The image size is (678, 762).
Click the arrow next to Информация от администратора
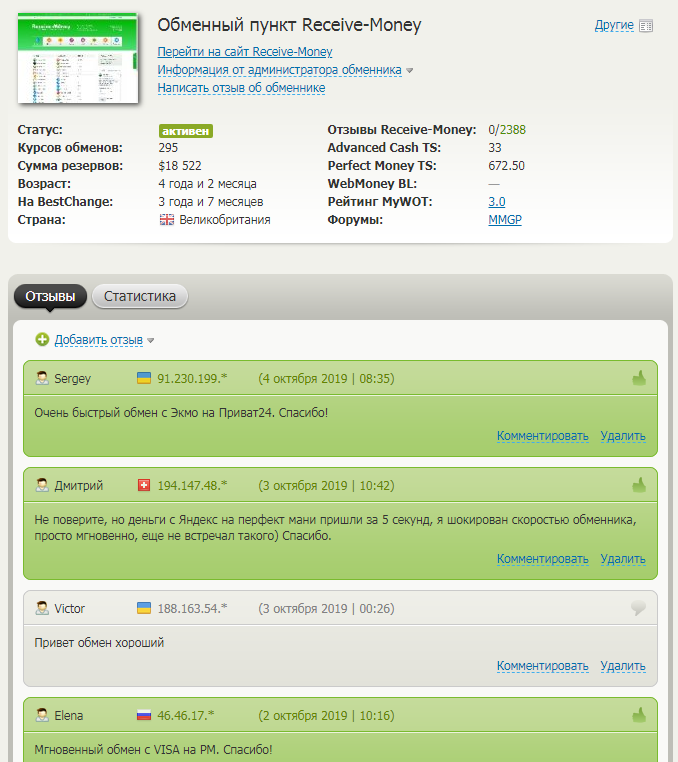(409, 71)
